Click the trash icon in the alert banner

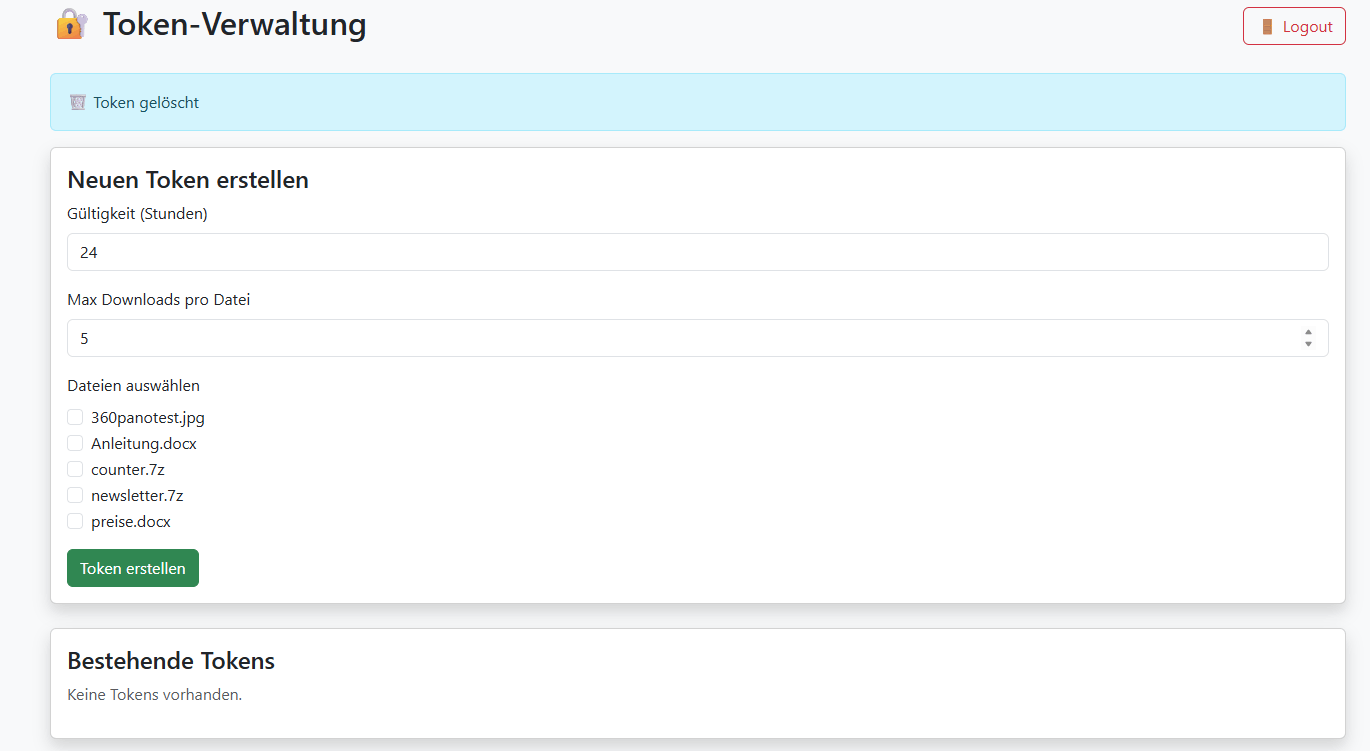pos(77,102)
